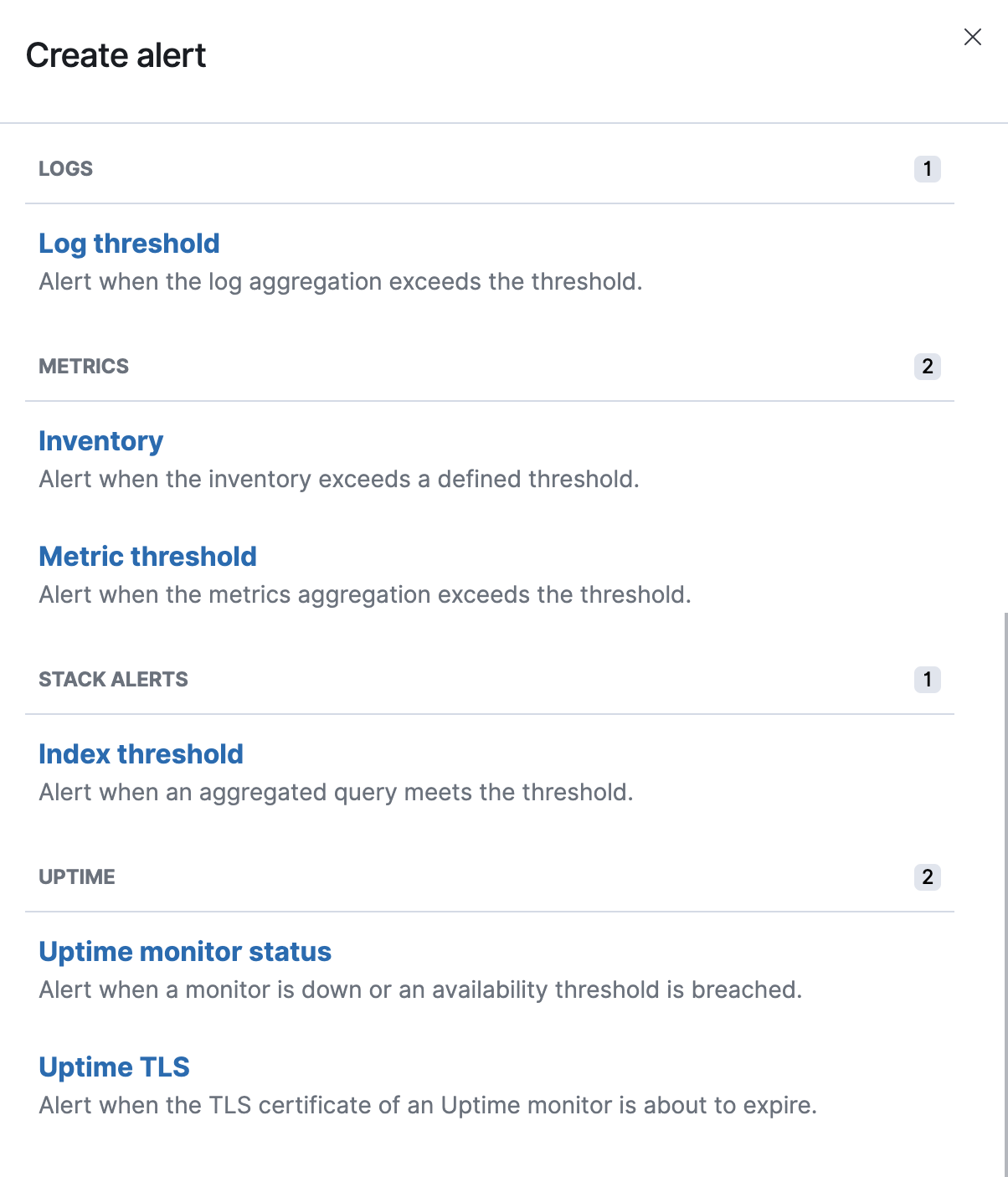This screenshot has height=1177, width=1008.
Task: Click the UPTIME section header
Action: coord(77,877)
